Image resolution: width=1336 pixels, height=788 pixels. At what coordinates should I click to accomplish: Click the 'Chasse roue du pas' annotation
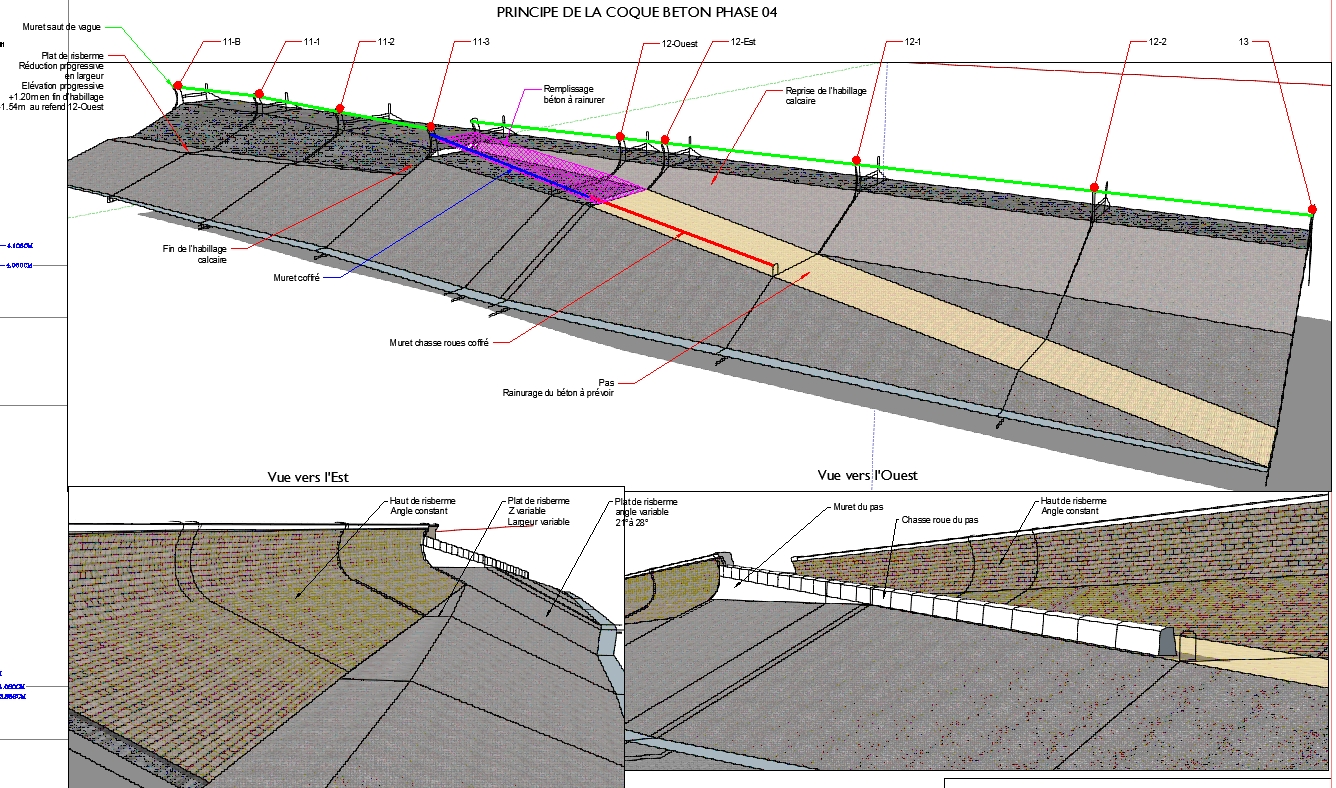tap(939, 520)
